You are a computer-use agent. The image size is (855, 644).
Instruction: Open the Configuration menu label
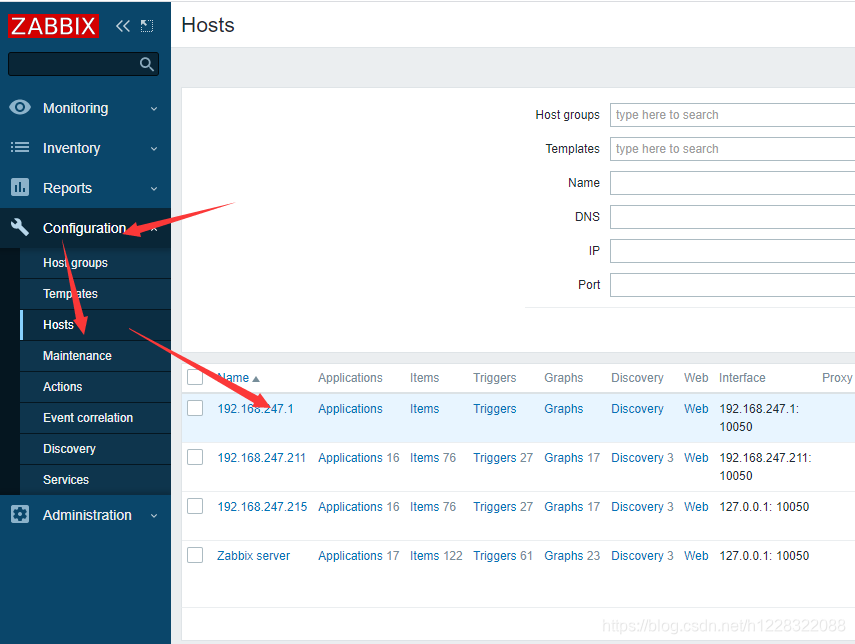click(x=84, y=228)
